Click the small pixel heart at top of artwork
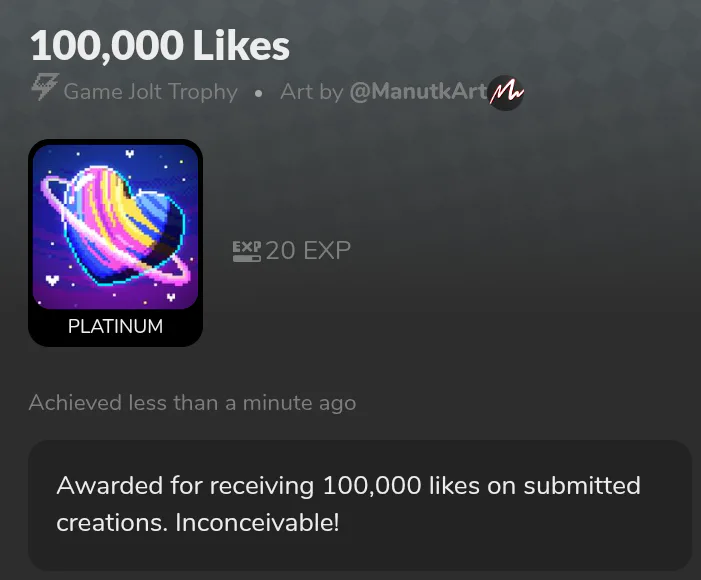The image size is (701, 580). pyautogui.click(x=130, y=154)
